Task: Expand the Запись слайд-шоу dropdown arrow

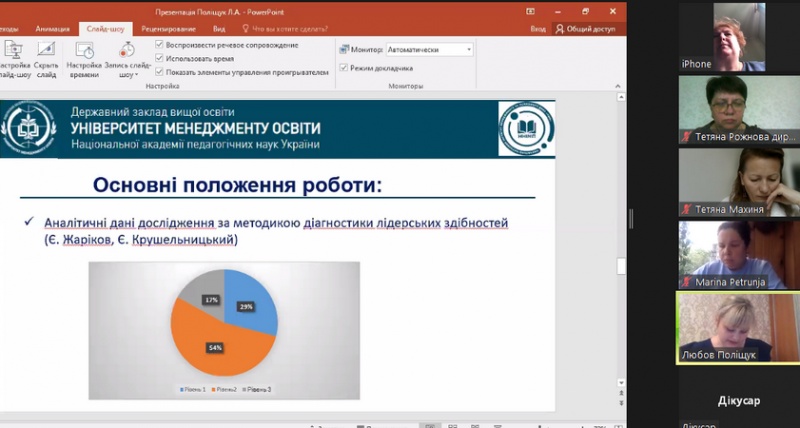Action: click(137, 75)
